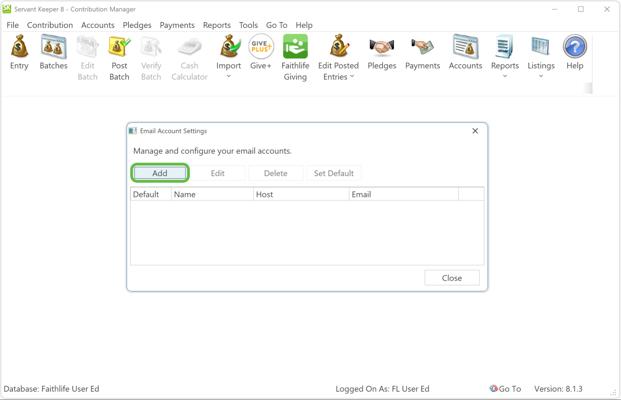Click the Add email account button
This screenshot has height=400, width=621.
pyautogui.click(x=160, y=173)
